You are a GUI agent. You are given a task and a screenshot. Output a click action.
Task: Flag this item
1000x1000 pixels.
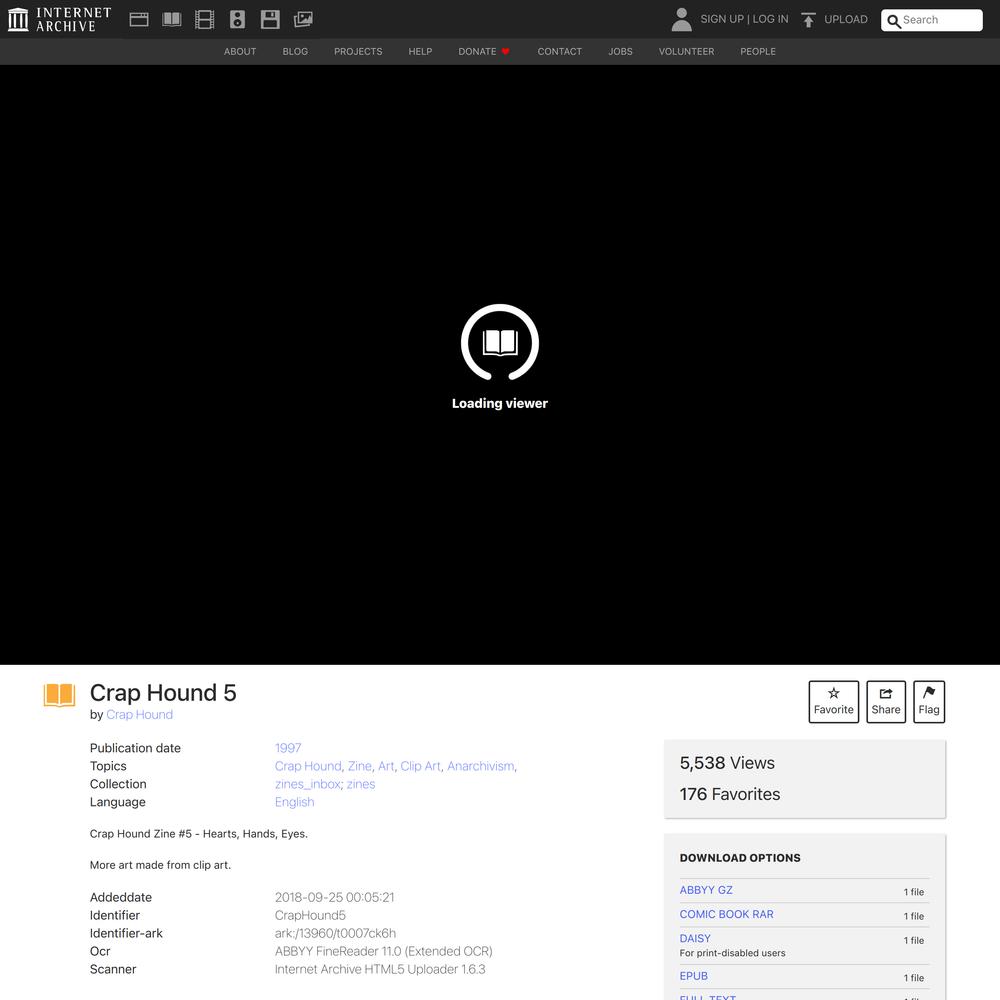pyautogui.click(x=929, y=702)
